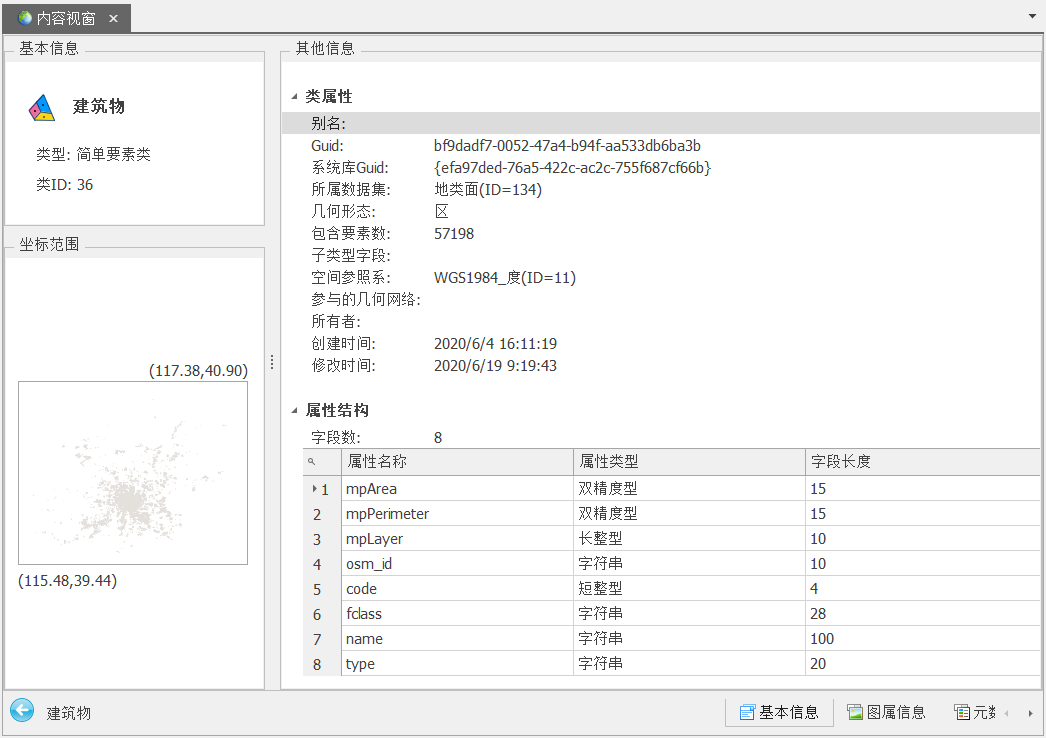Open the partially visible 元数据 tab
1046x738 pixels.
(974, 712)
